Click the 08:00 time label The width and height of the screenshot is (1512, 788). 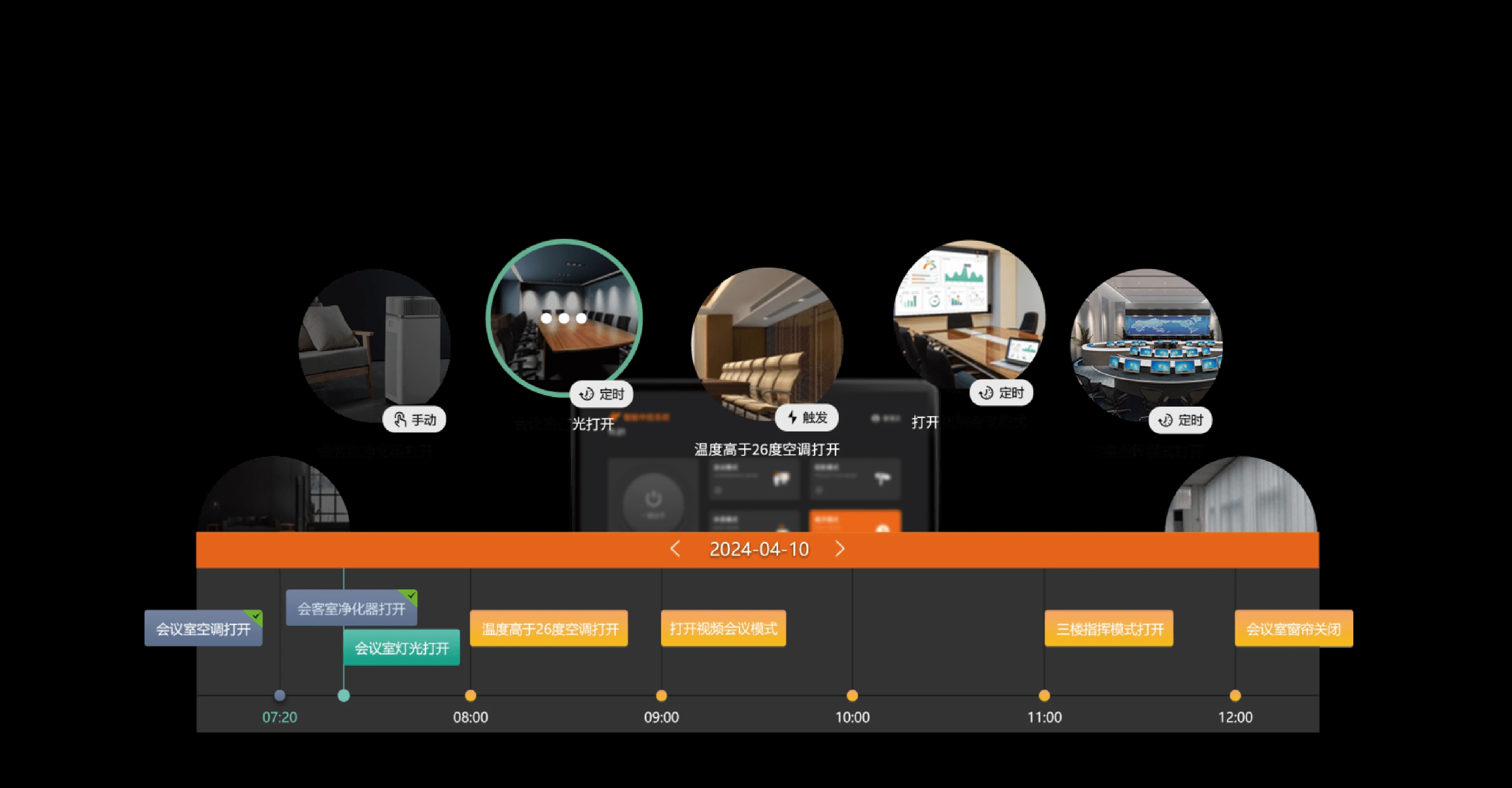pyautogui.click(x=471, y=717)
